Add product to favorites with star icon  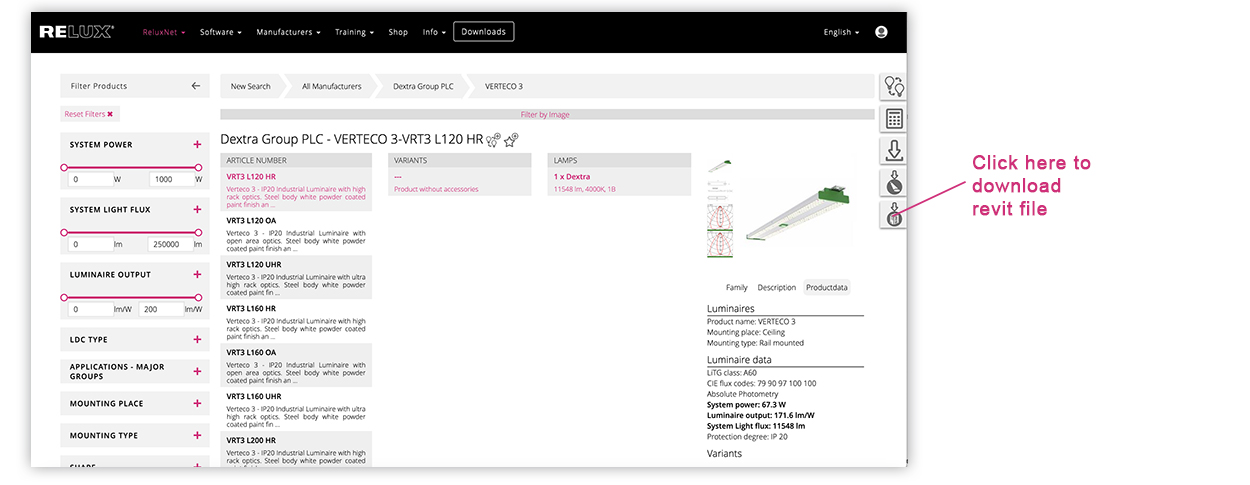(511, 140)
